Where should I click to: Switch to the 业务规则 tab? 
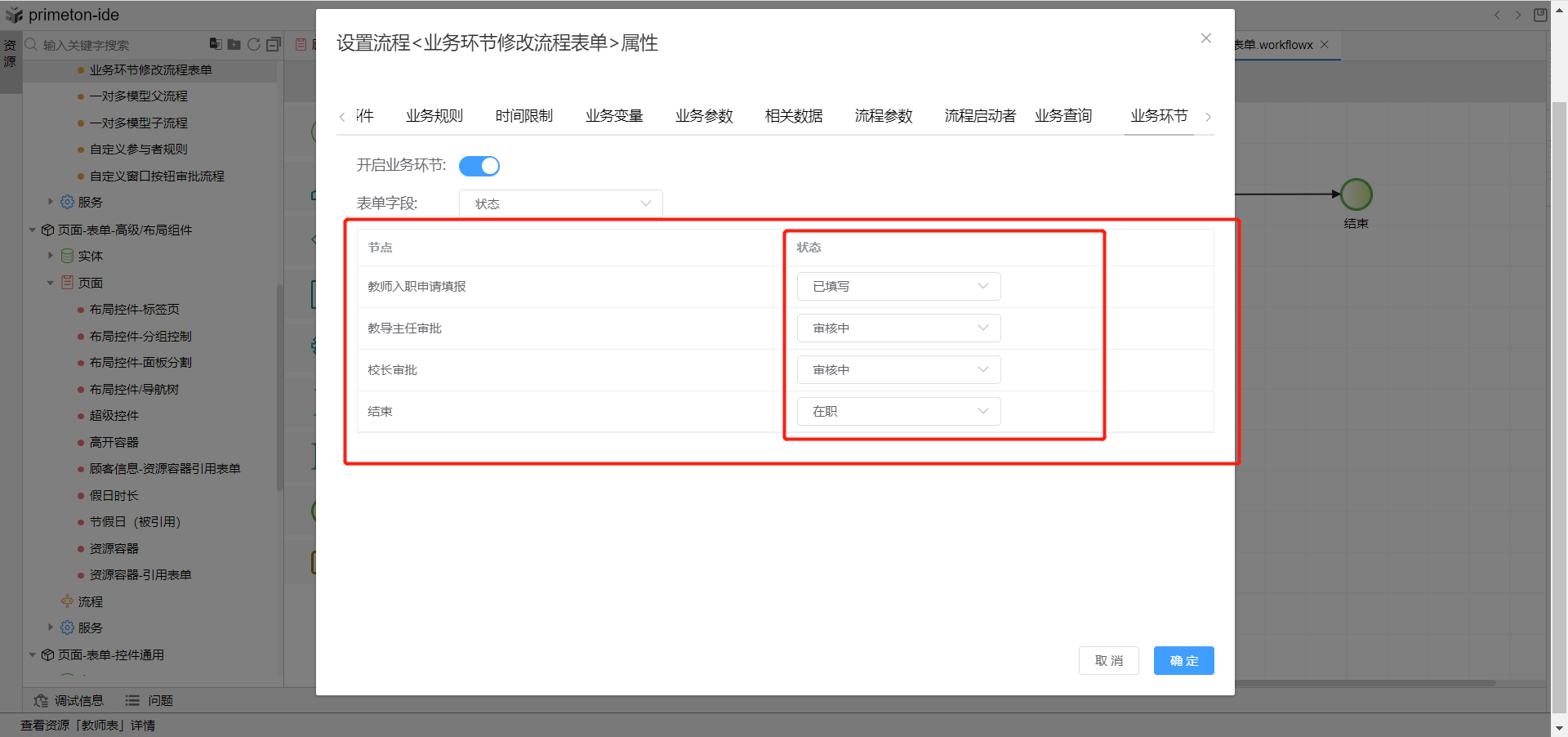pos(434,116)
